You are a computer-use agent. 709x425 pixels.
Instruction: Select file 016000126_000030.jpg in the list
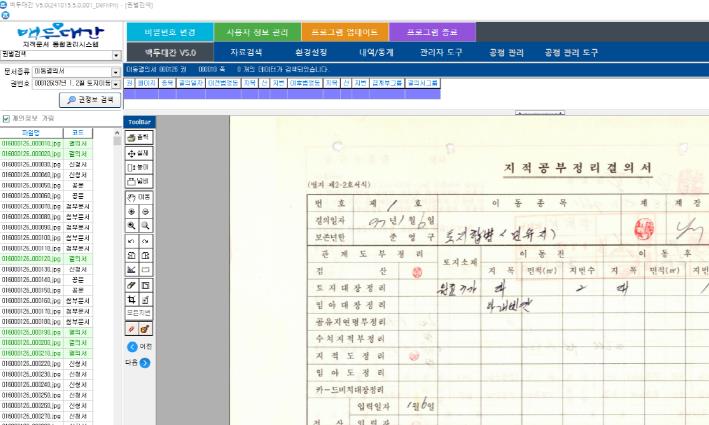pyautogui.click(x=32, y=163)
